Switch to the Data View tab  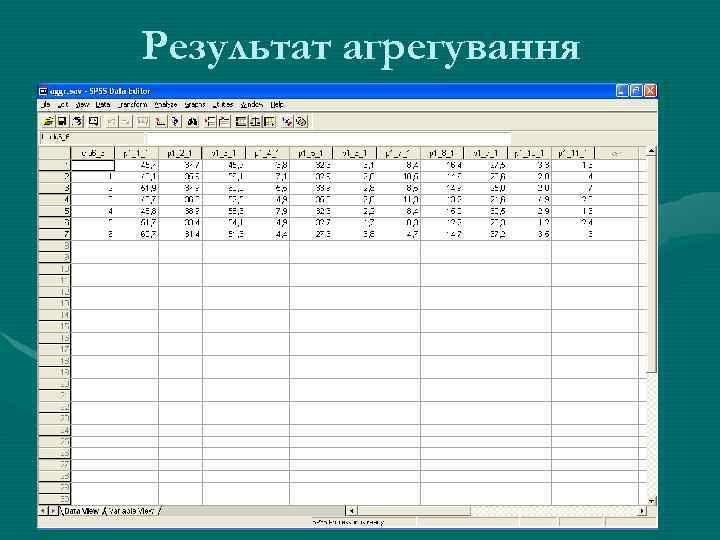point(81,511)
